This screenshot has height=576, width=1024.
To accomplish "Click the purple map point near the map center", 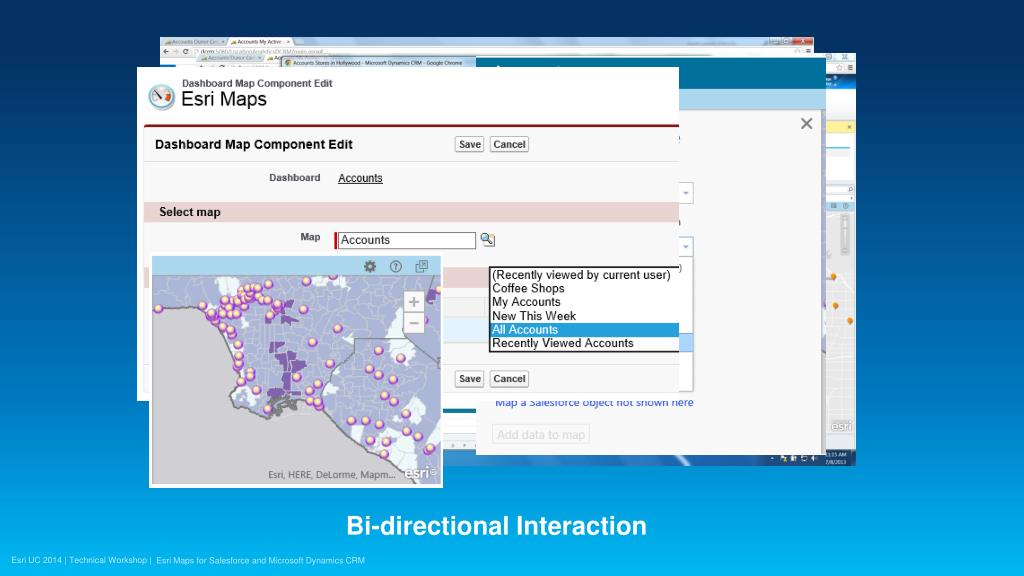I will [296, 377].
